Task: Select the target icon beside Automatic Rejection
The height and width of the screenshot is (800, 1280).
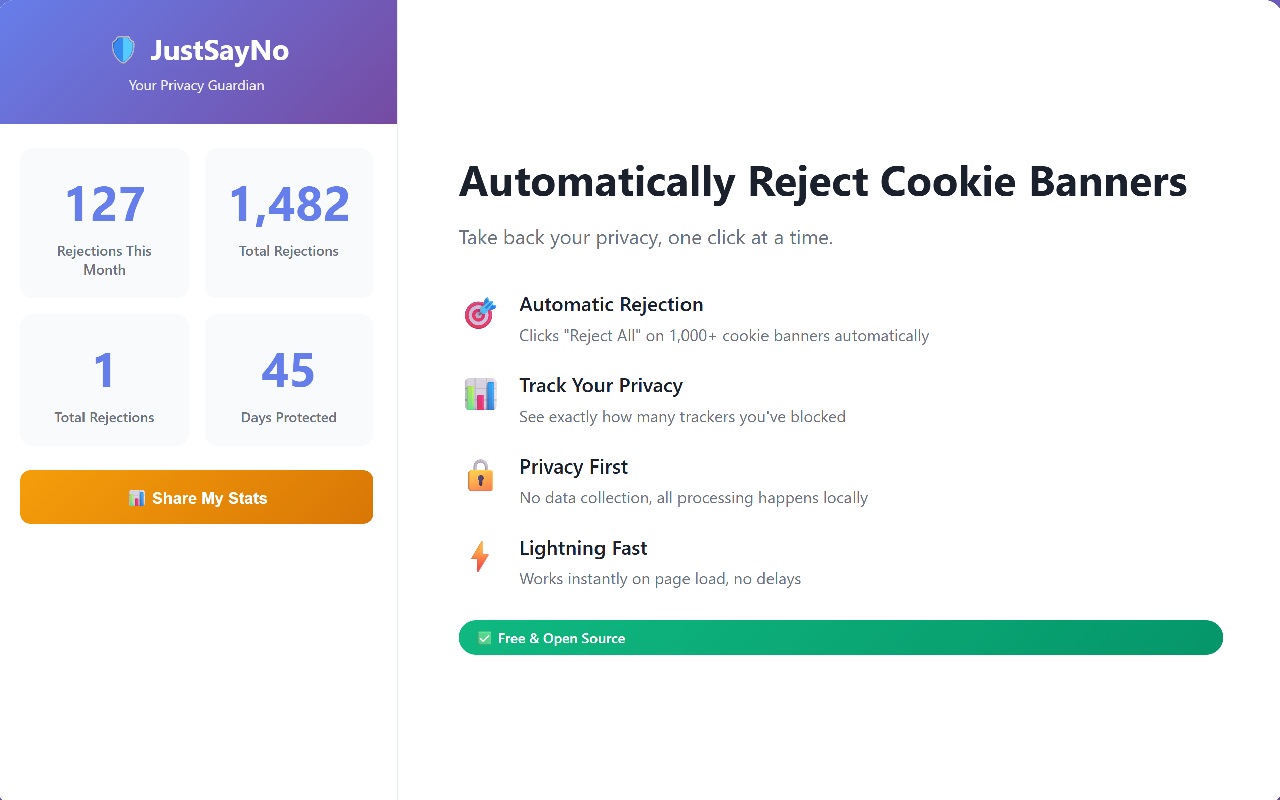Action: coord(480,313)
